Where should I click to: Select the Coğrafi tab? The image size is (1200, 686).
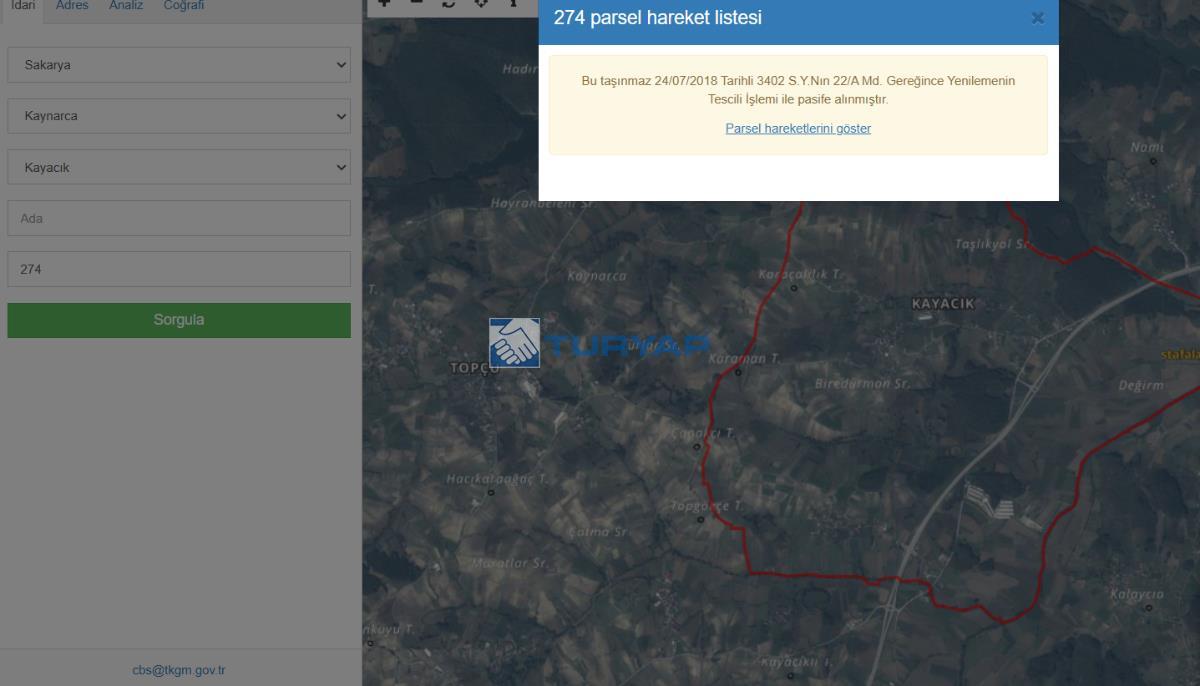pyautogui.click(x=184, y=6)
